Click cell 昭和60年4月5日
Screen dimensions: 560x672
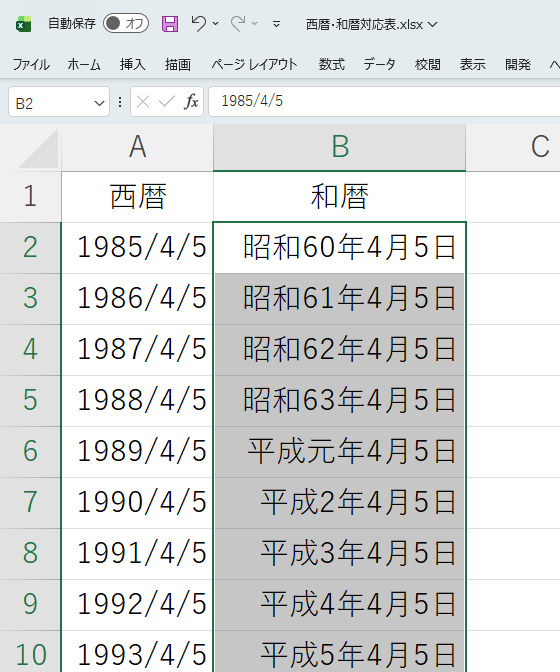(339, 248)
